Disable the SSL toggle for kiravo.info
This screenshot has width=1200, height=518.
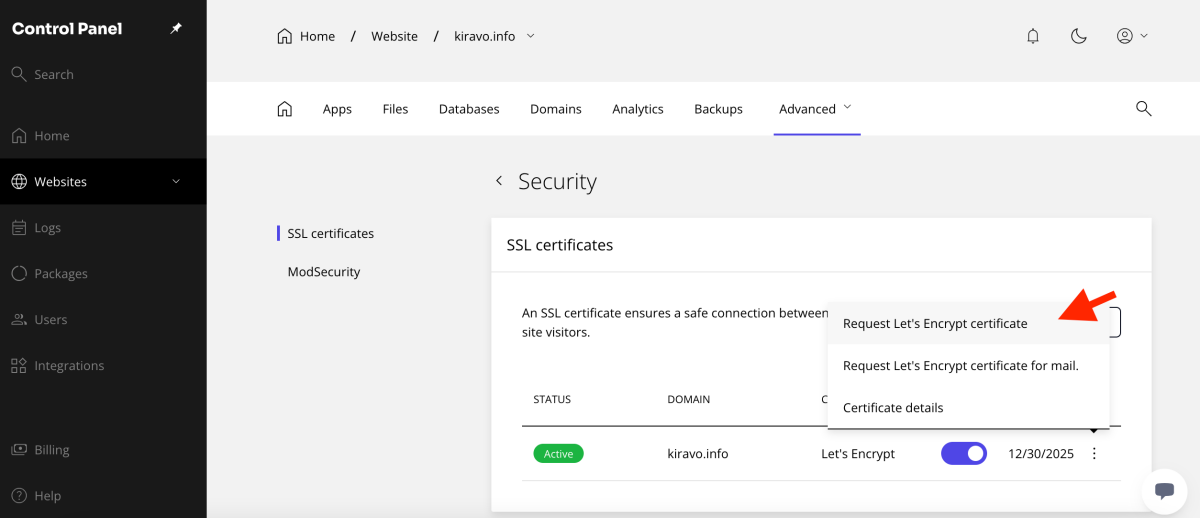pos(964,454)
